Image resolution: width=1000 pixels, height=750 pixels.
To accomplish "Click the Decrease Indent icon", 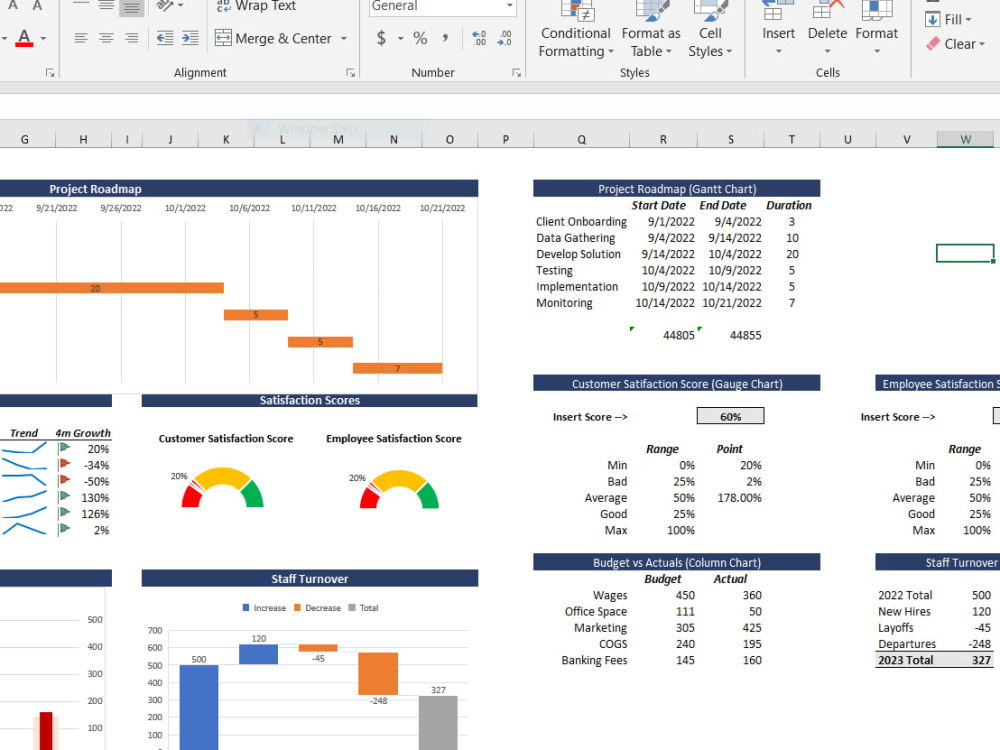I will click(x=165, y=38).
